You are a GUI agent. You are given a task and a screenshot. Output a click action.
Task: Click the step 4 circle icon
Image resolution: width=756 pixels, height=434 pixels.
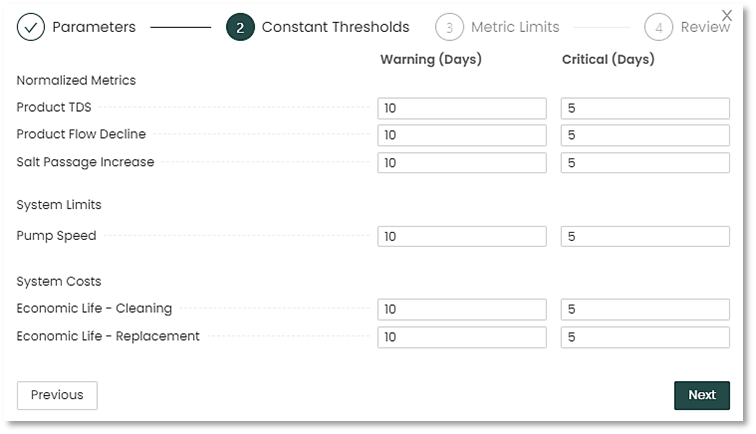tap(658, 27)
